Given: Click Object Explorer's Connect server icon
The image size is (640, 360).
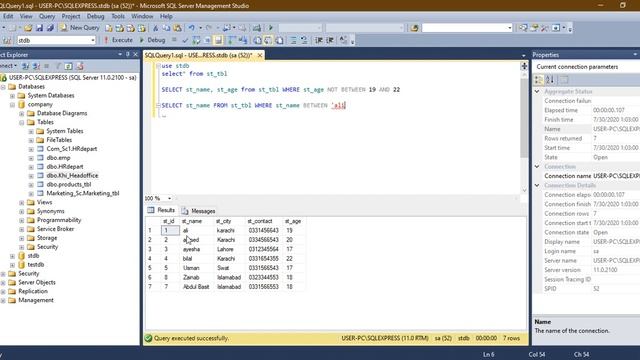Looking at the screenshot, I should [25, 66].
